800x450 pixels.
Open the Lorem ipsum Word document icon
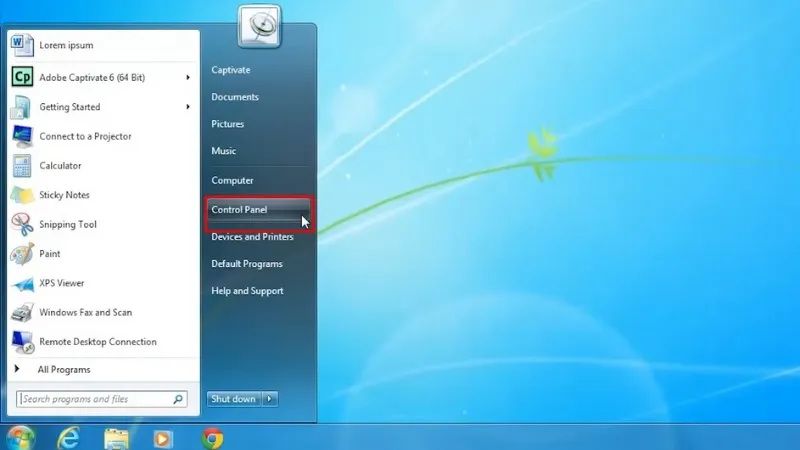22,45
